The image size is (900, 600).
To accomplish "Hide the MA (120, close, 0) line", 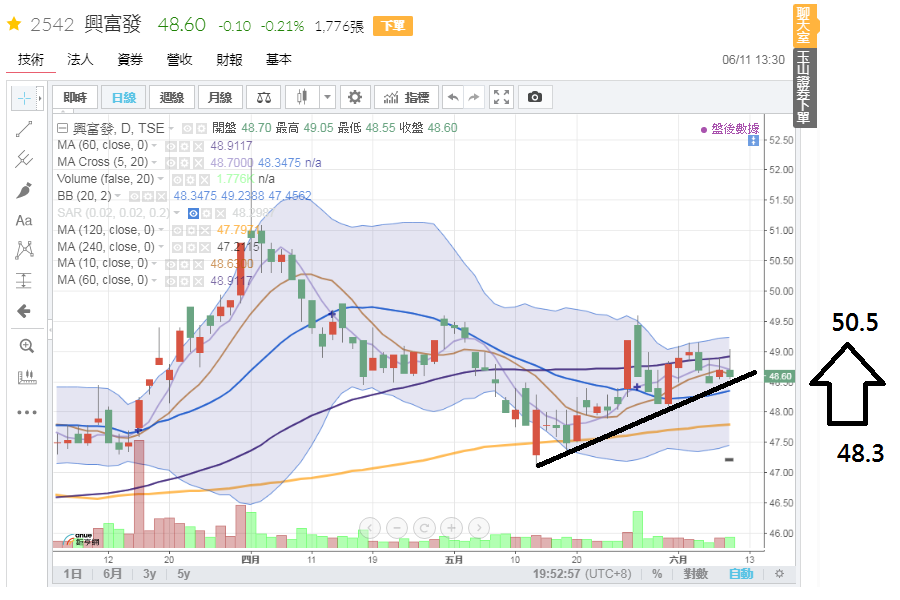I will pyautogui.click(x=177, y=231).
